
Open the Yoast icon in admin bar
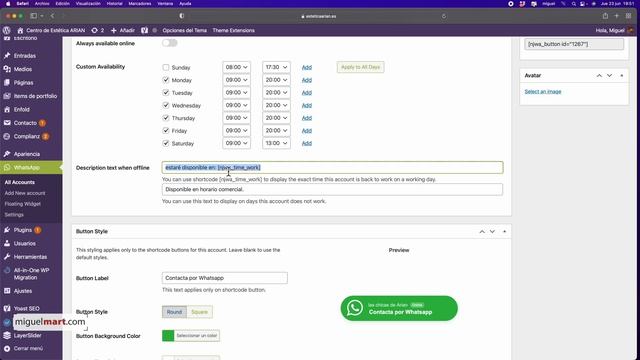[x=144, y=30]
